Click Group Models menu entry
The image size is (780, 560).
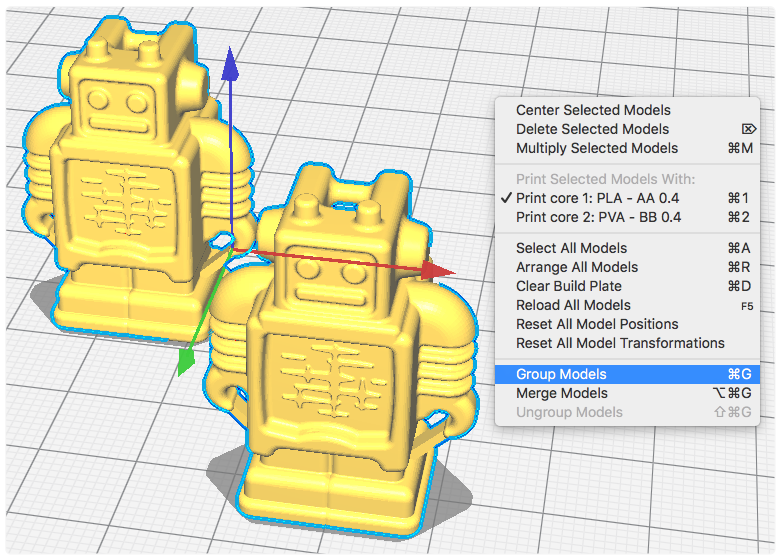[627, 374]
